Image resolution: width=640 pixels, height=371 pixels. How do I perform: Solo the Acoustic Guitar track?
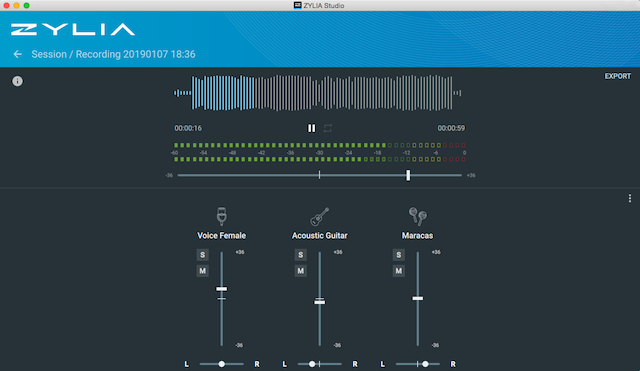[301, 255]
